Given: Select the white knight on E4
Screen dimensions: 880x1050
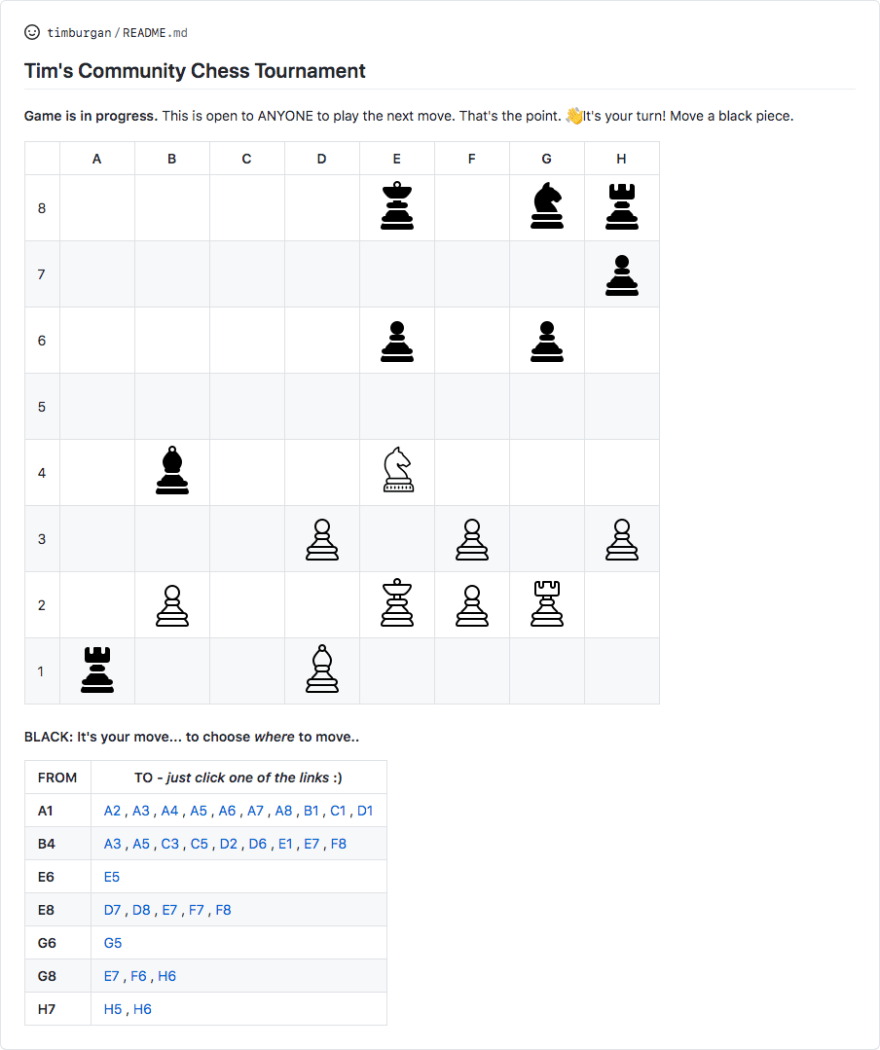Looking at the screenshot, I should [x=397, y=470].
